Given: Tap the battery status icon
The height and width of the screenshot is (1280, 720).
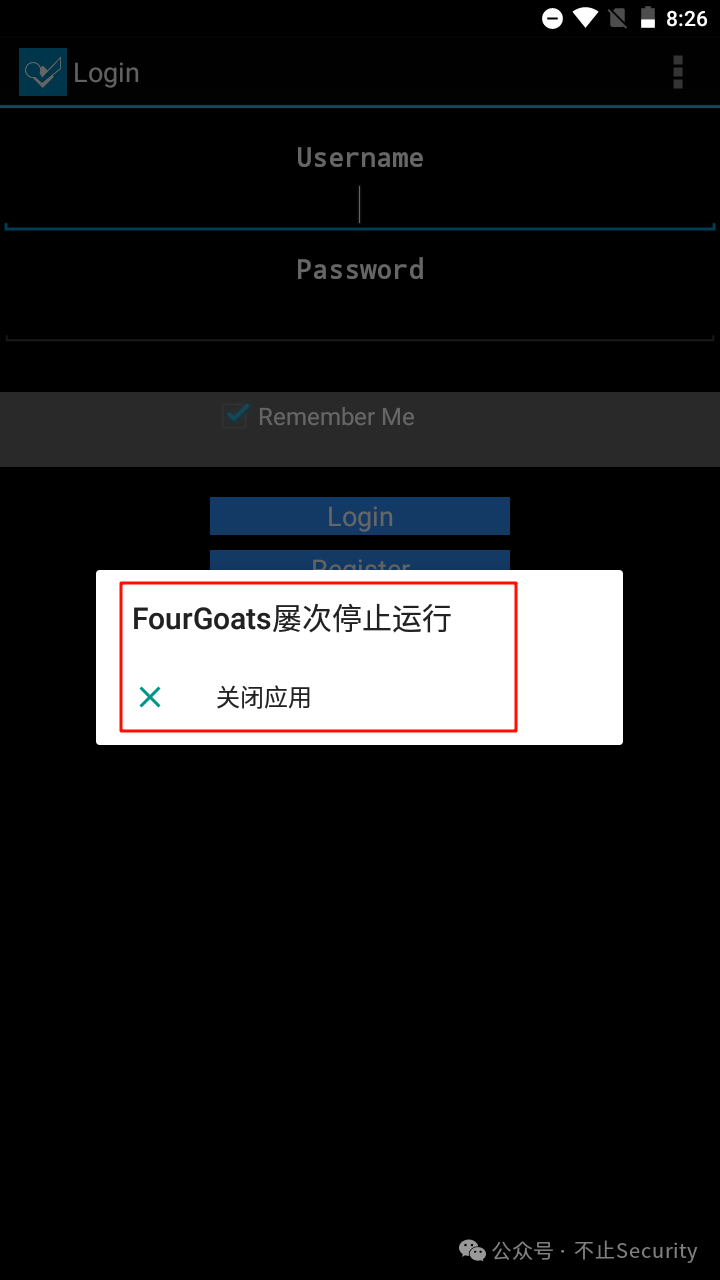Looking at the screenshot, I should tap(648, 18).
